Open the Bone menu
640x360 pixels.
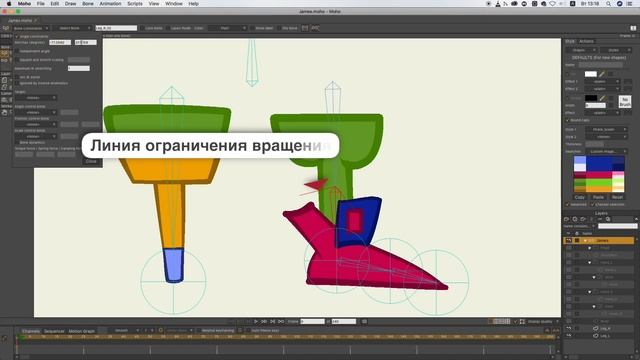88,4
